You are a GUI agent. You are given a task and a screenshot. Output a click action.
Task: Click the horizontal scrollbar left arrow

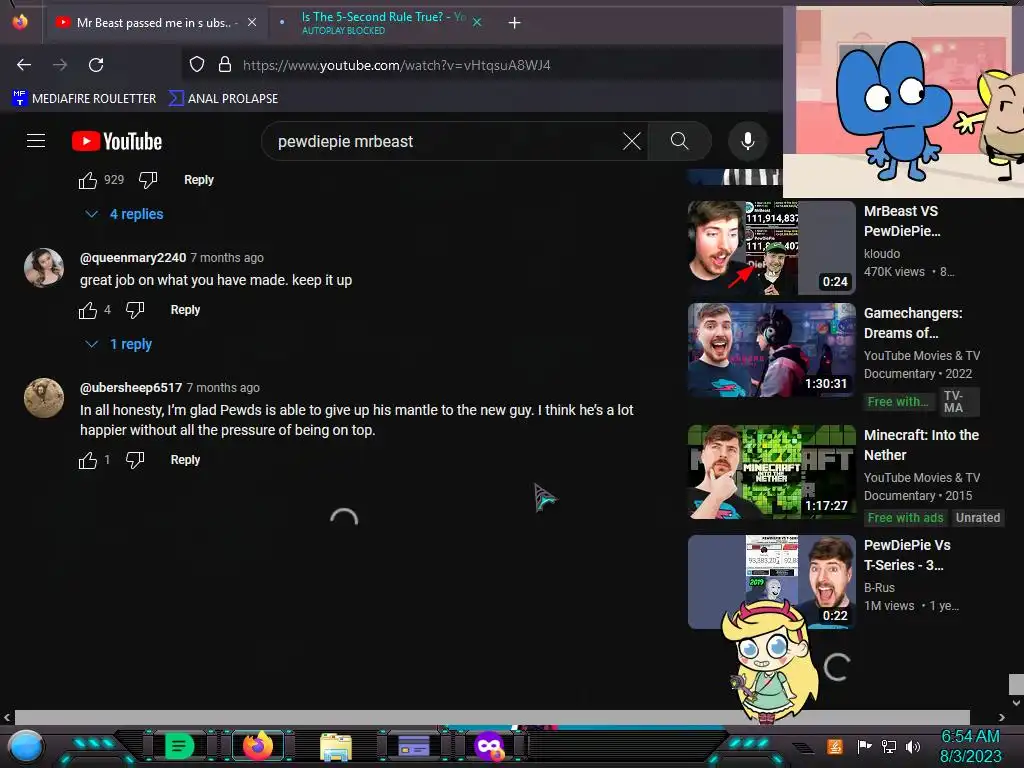click(x=7, y=717)
